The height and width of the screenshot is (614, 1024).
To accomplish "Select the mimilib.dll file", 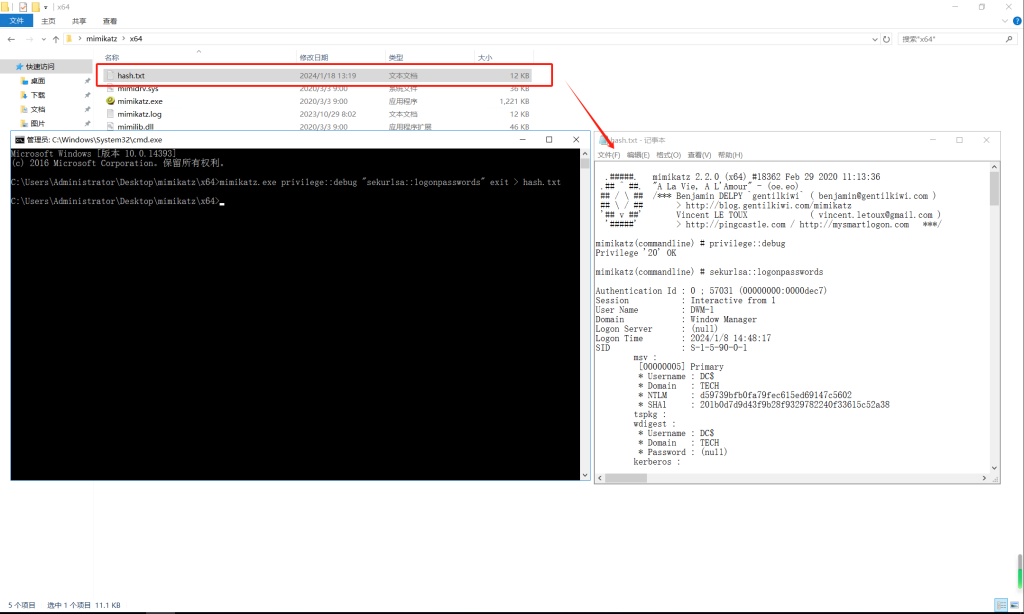I will (135, 127).
